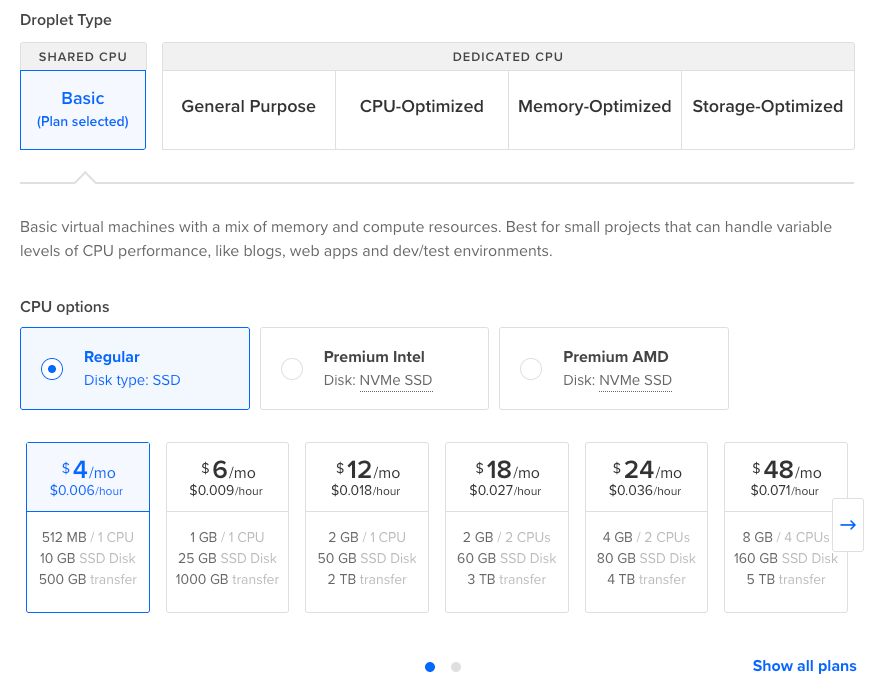The width and height of the screenshot is (889, 693).
Task: Click the Show all plans link
Action: (804, 666)
